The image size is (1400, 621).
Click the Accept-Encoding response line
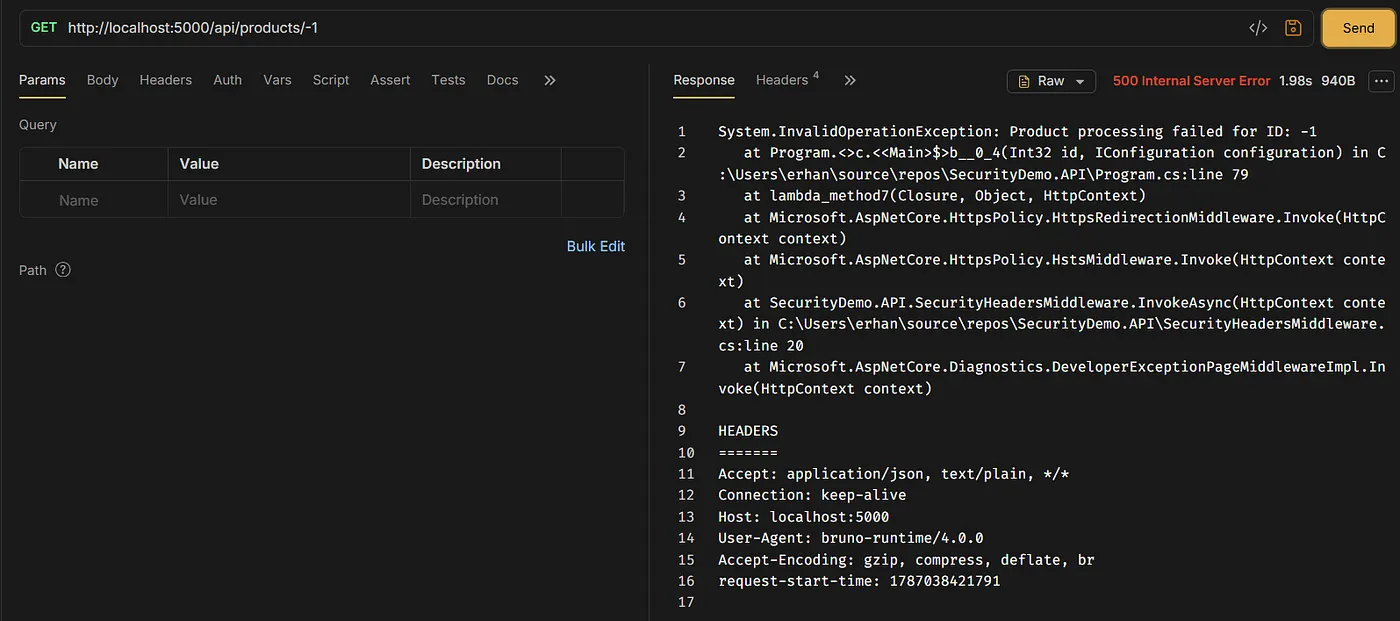(906, 560)
